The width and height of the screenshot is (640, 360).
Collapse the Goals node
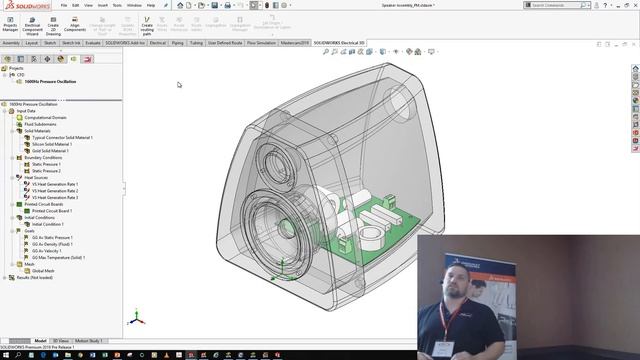(12, 231)
